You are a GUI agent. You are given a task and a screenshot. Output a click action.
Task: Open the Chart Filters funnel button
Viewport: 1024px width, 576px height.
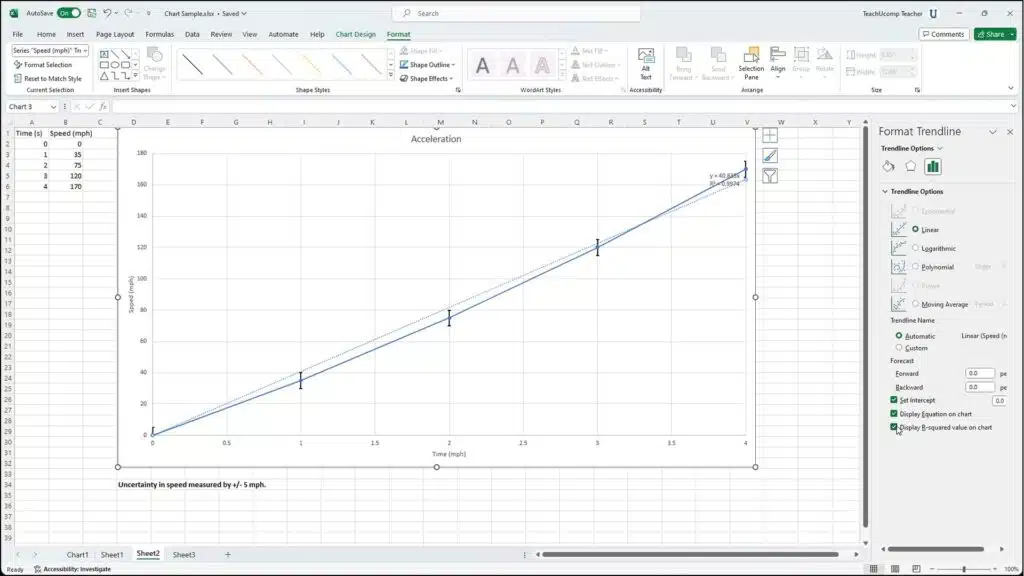point(770,176)
